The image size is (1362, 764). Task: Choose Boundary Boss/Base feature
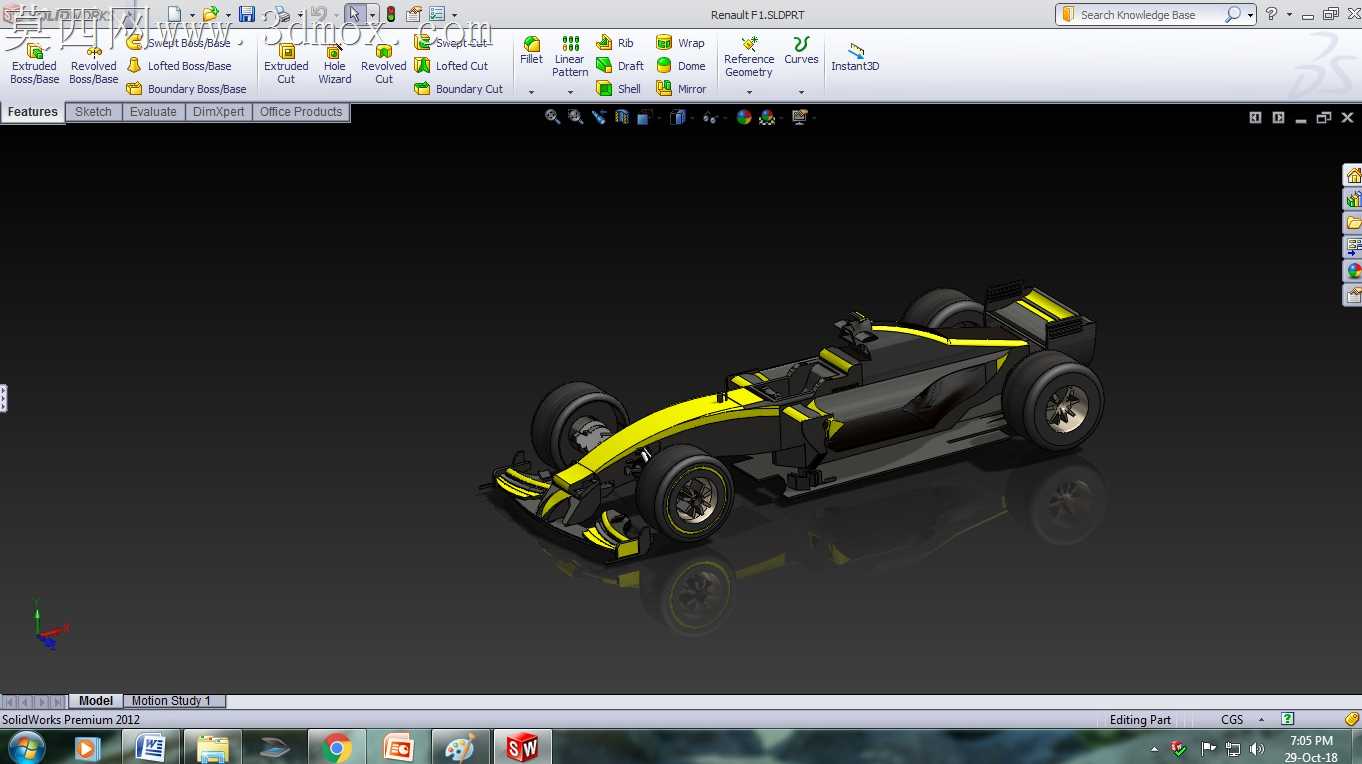click(x=186, y=89)
